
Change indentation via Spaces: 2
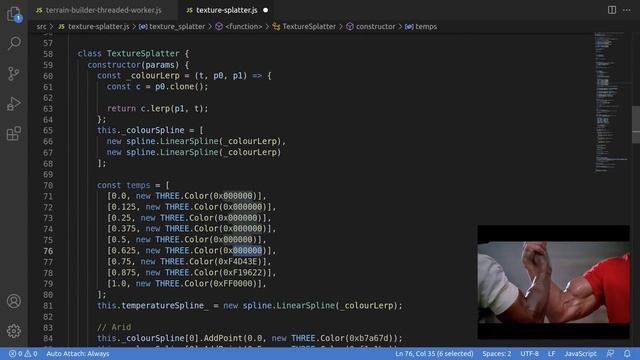click(x=496, y=354)
